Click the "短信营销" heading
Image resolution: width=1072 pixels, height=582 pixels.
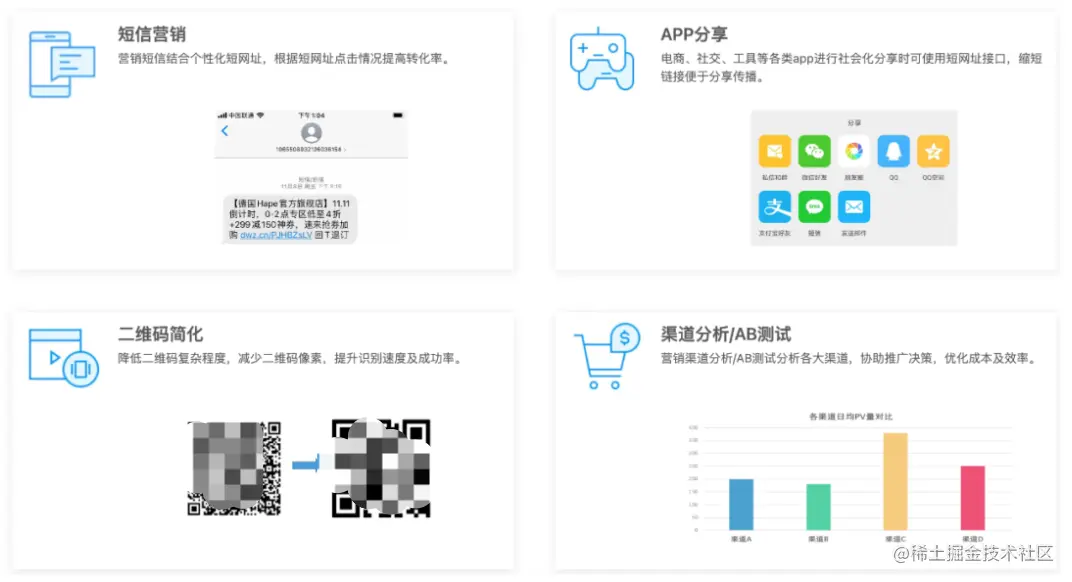tap(152, 34)
